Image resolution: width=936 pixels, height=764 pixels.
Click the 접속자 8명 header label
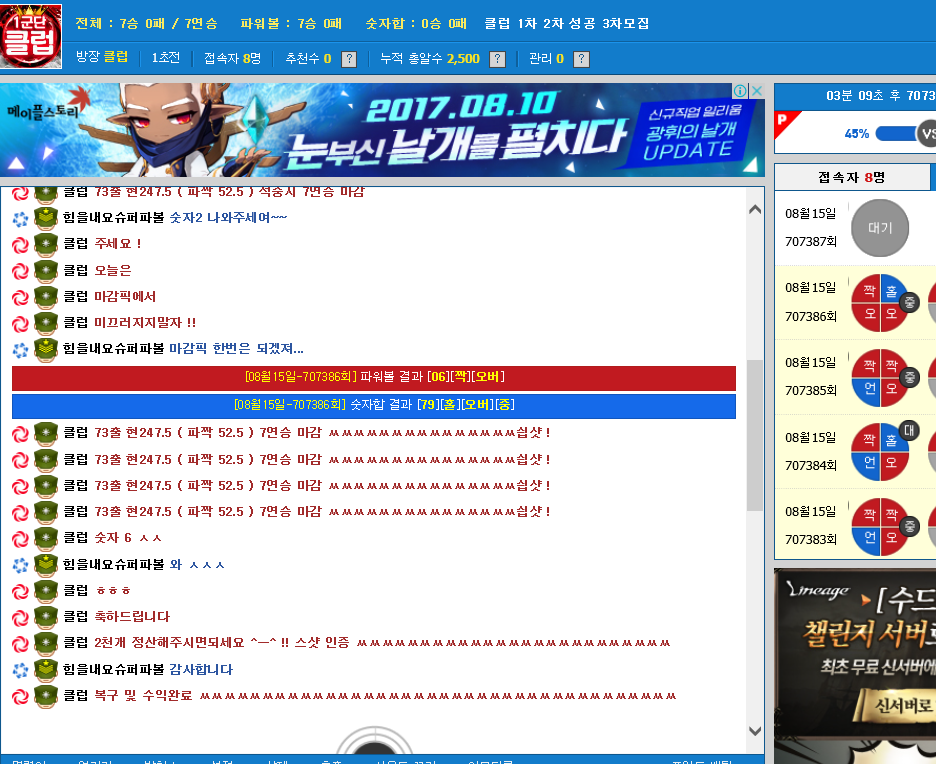[233, 58]
